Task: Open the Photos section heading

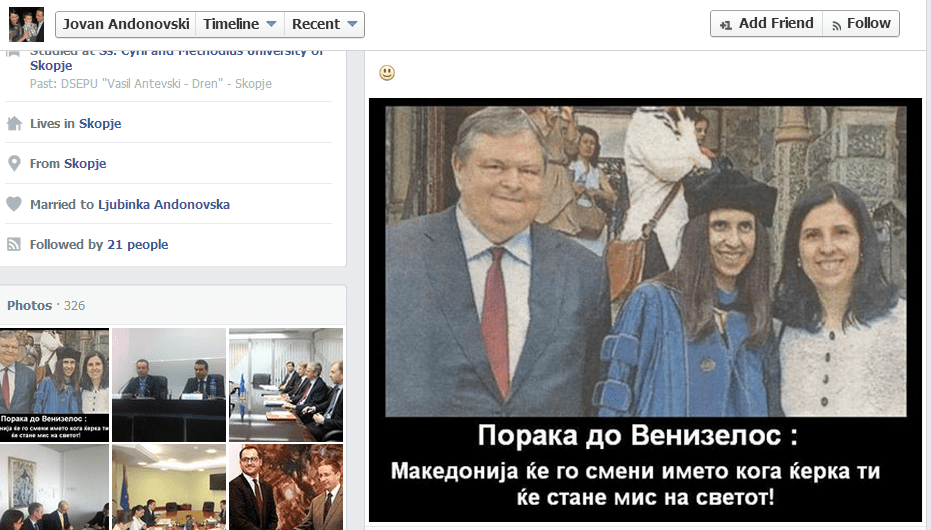Action: pyautogui.click(x=30, y=305)
